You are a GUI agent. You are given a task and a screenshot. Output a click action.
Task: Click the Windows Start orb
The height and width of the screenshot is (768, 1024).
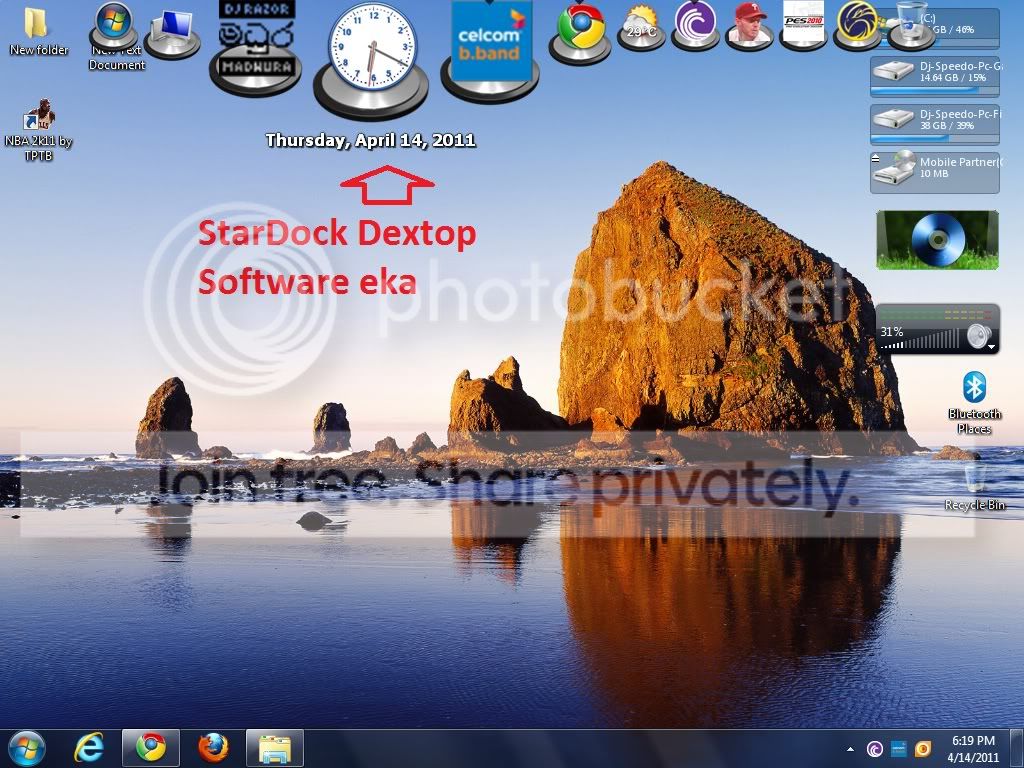click(x=27, y=748)
